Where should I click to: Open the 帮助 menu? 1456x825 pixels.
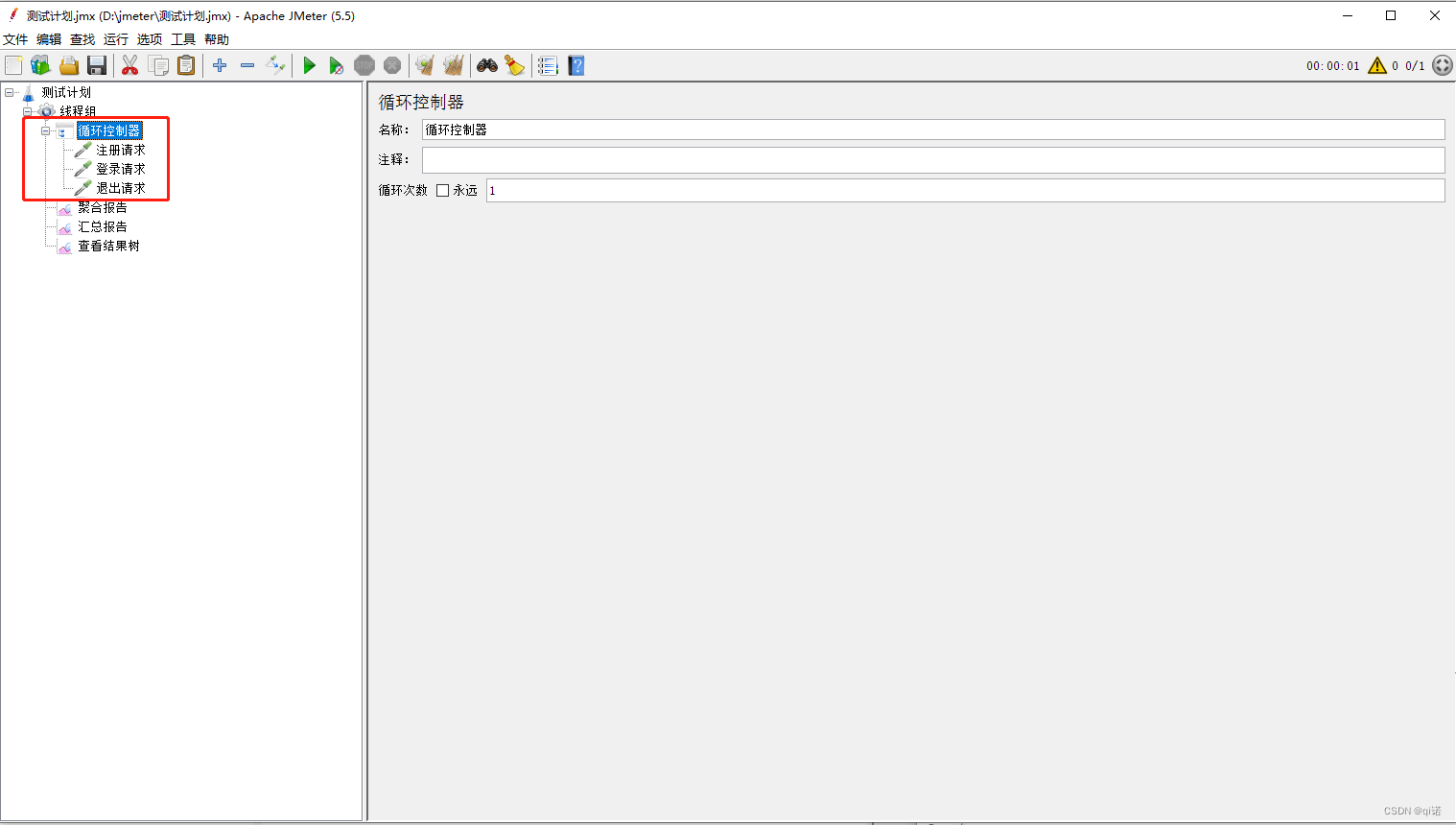(x=217, y=39)
